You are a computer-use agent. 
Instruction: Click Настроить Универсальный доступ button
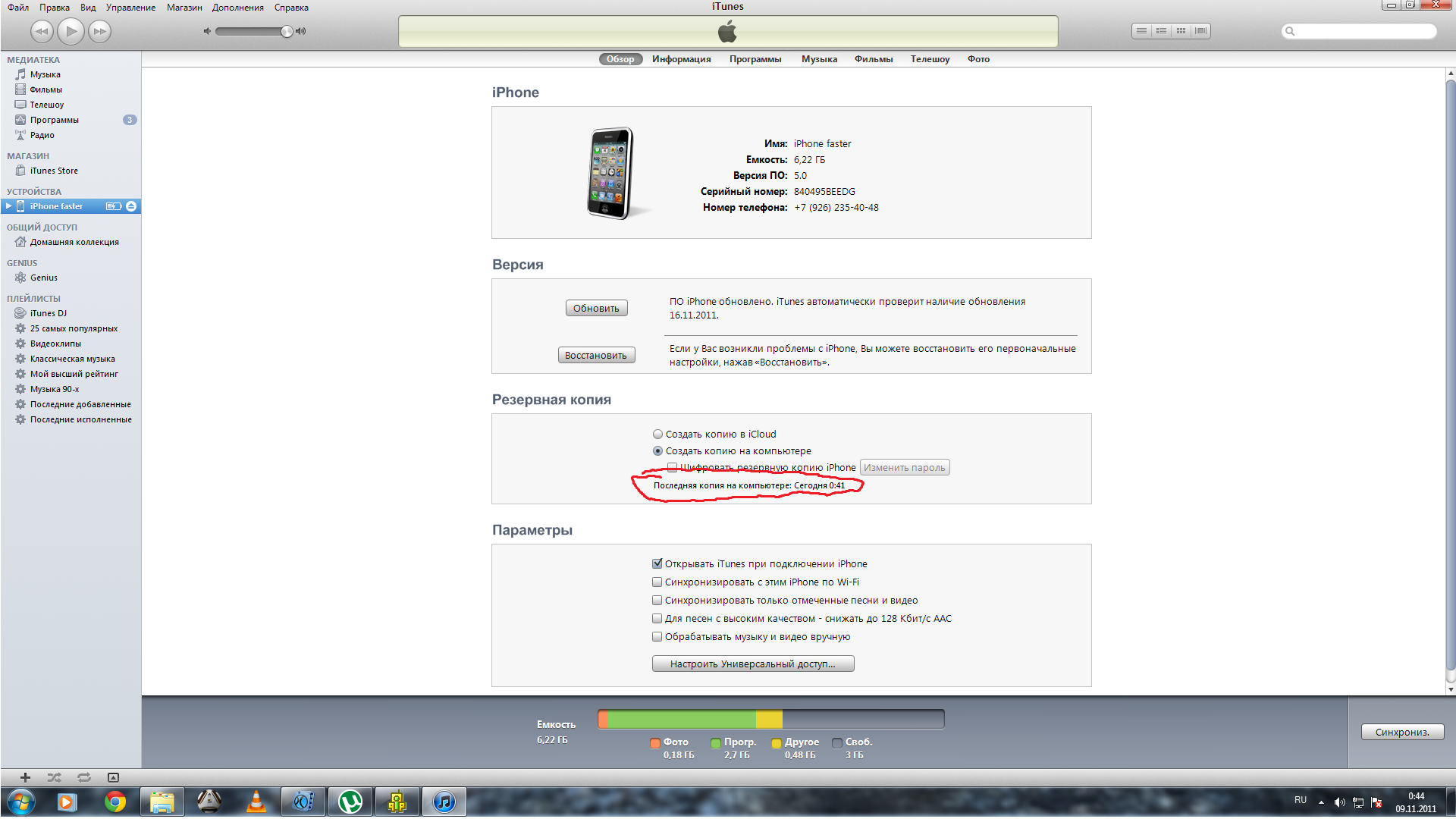pos(753,664)
